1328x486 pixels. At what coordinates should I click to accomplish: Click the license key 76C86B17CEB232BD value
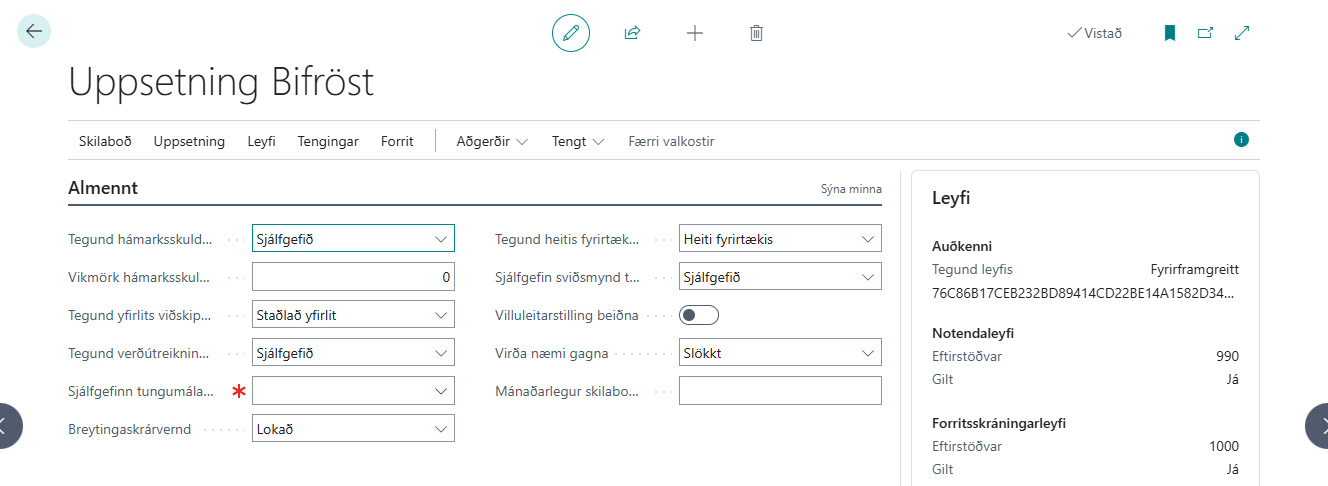click(x=1085, y=293)
